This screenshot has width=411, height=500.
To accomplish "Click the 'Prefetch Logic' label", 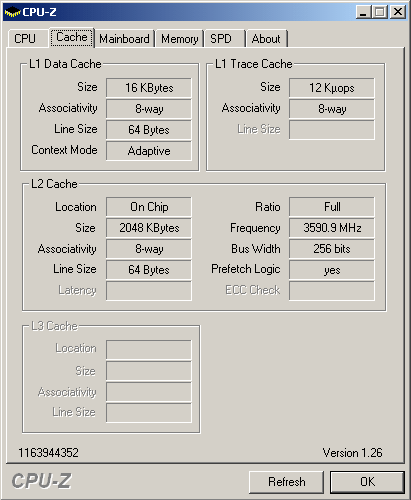I will click(x=246, y=269).
